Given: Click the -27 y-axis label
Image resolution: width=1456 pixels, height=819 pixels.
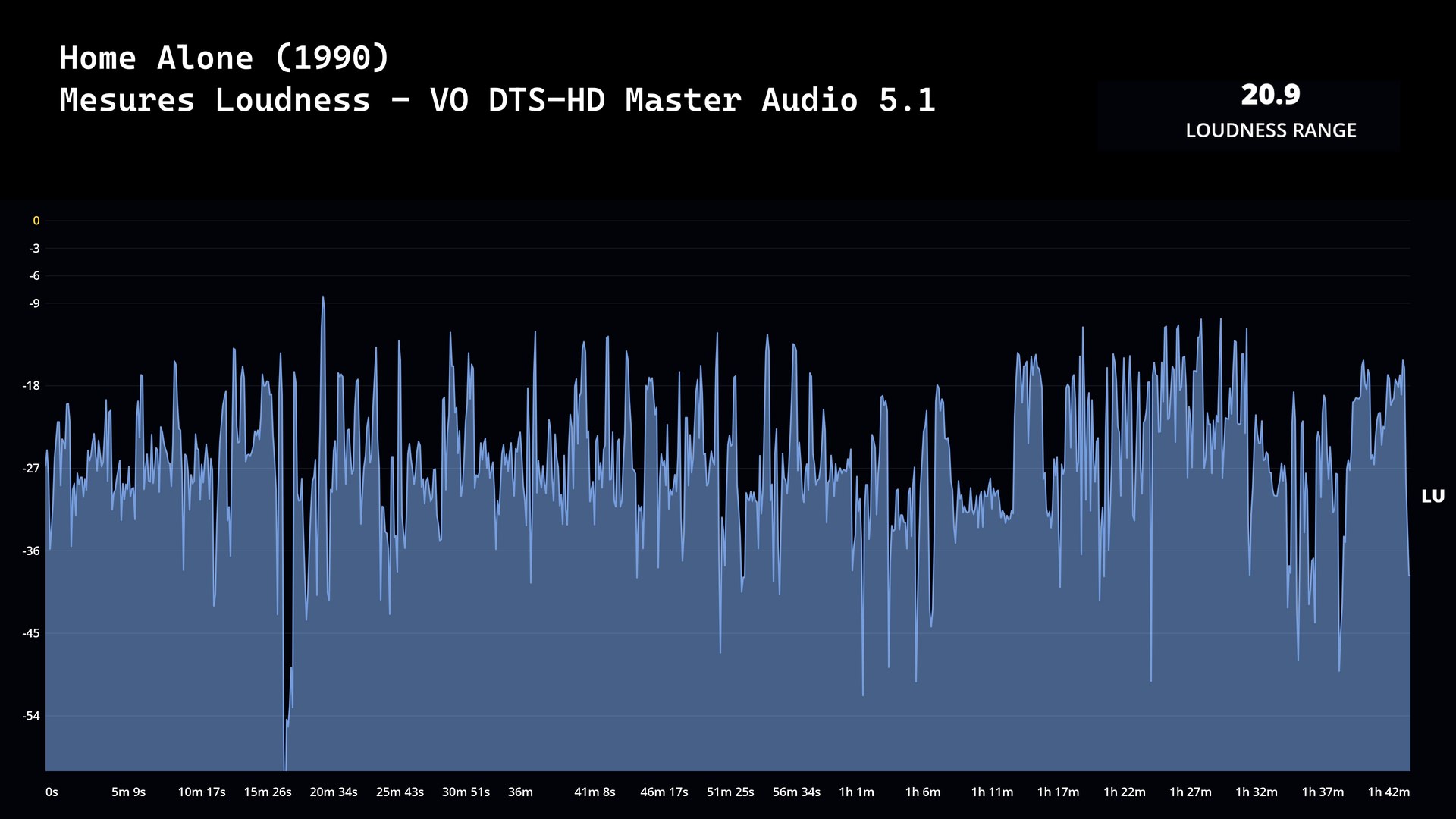Looking at the screenshot, I should 31,469.
